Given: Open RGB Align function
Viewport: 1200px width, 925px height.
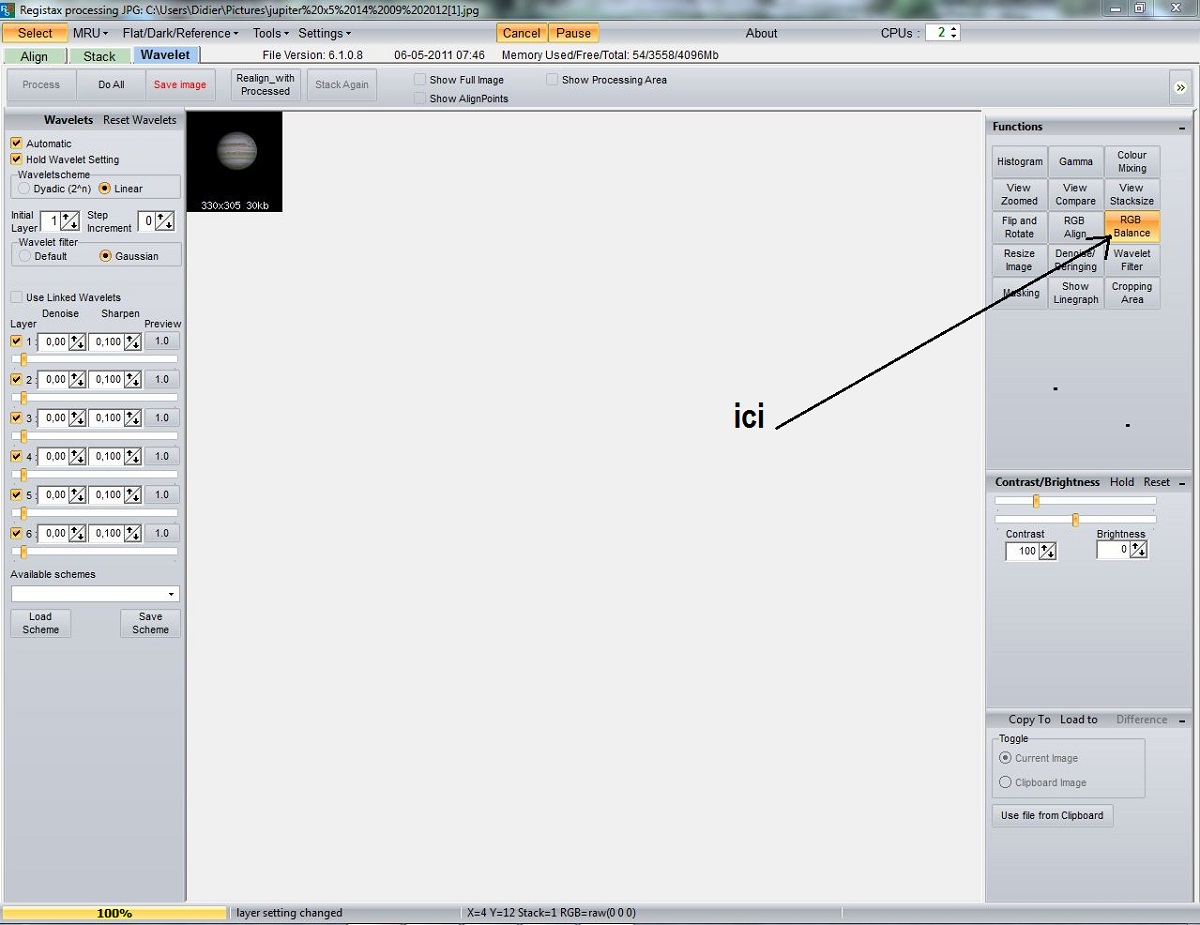Looking at the screenshot, I should pyautogui.click(x=1076, y=227).
